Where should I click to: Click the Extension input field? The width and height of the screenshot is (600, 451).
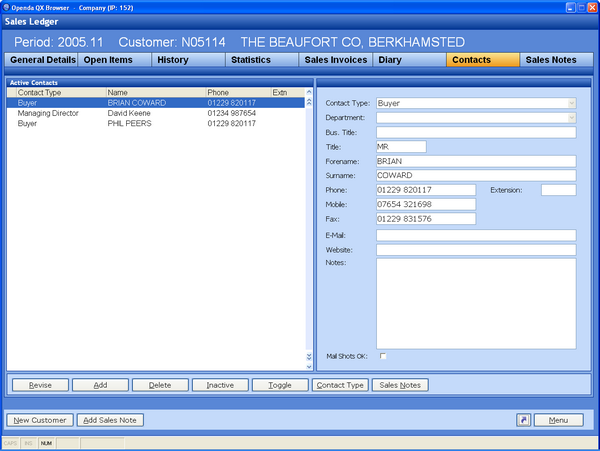(x=558, y=190)
